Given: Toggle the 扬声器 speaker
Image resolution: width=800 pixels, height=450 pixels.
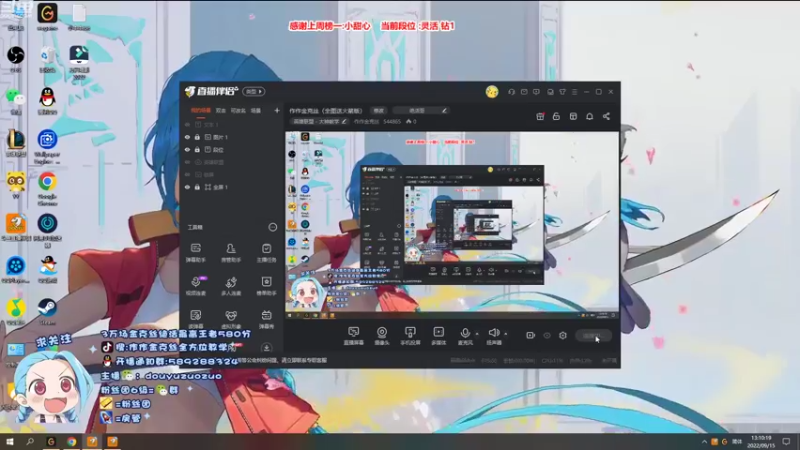Looking at the screenshot, I should point(493,336).
